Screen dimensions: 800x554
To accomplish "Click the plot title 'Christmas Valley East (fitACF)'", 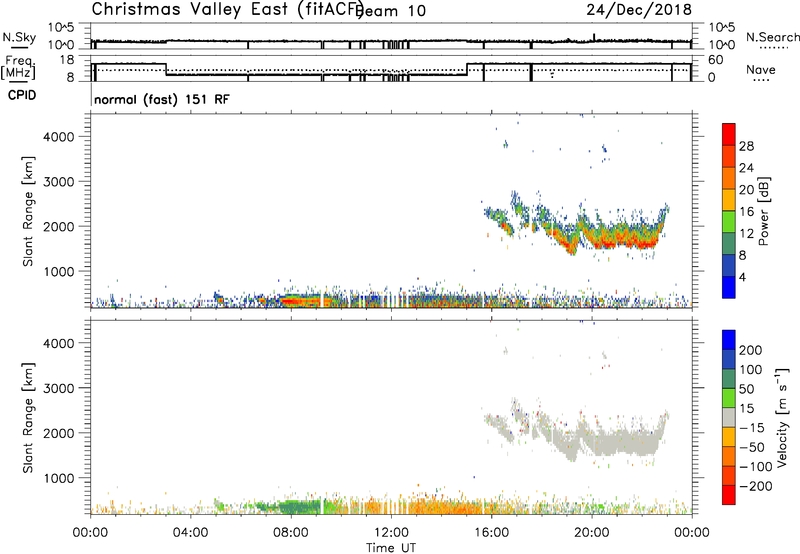I will (227, 9).
